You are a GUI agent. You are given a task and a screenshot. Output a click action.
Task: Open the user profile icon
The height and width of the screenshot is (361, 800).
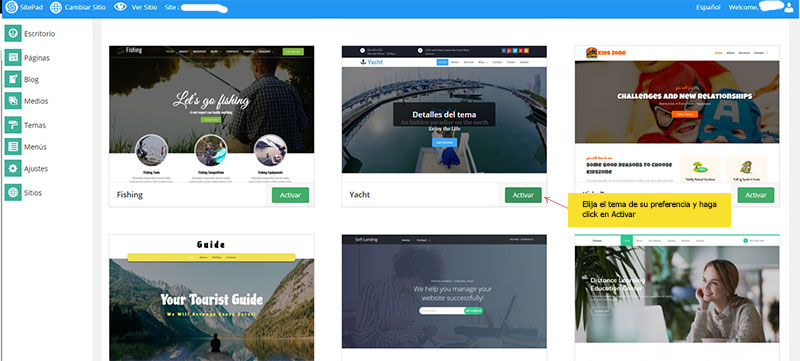(789, 8)
